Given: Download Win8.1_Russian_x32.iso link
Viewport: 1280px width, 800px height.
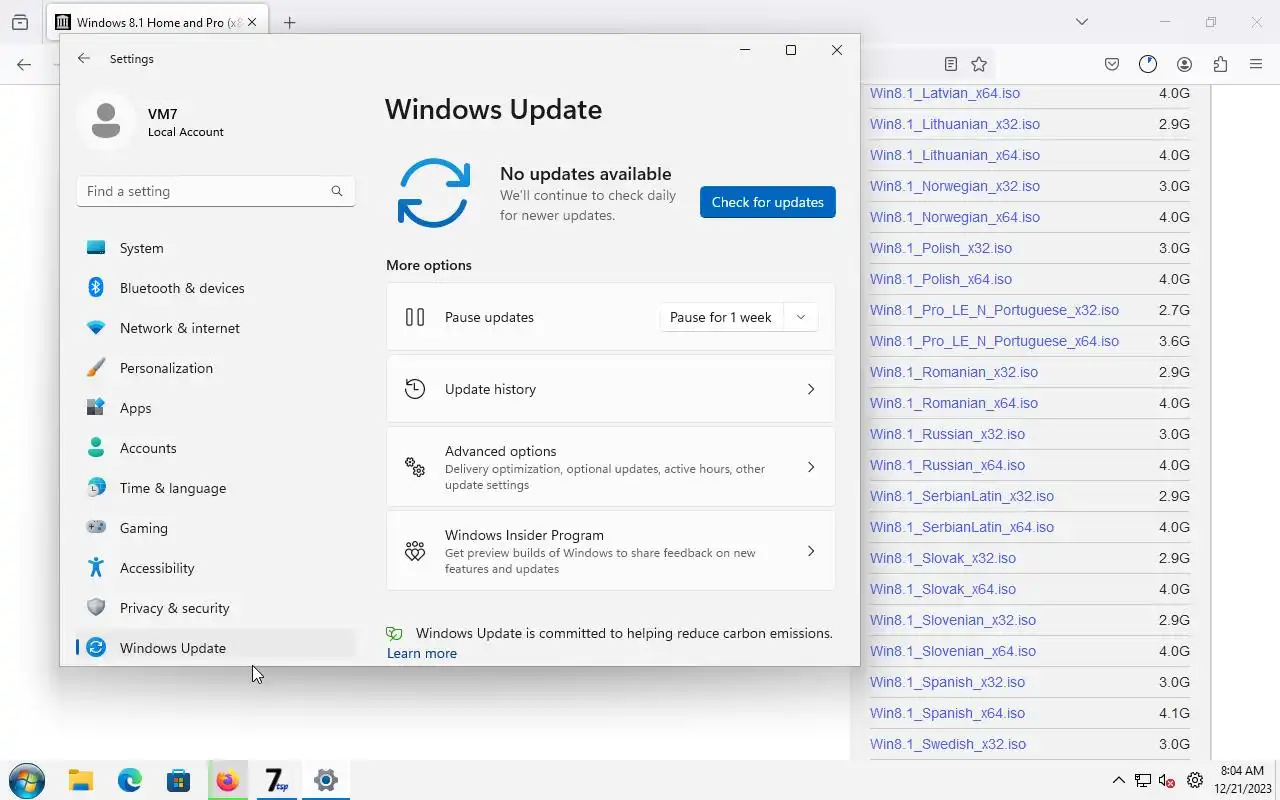Looking at the screenshot, I should (947, 434).
